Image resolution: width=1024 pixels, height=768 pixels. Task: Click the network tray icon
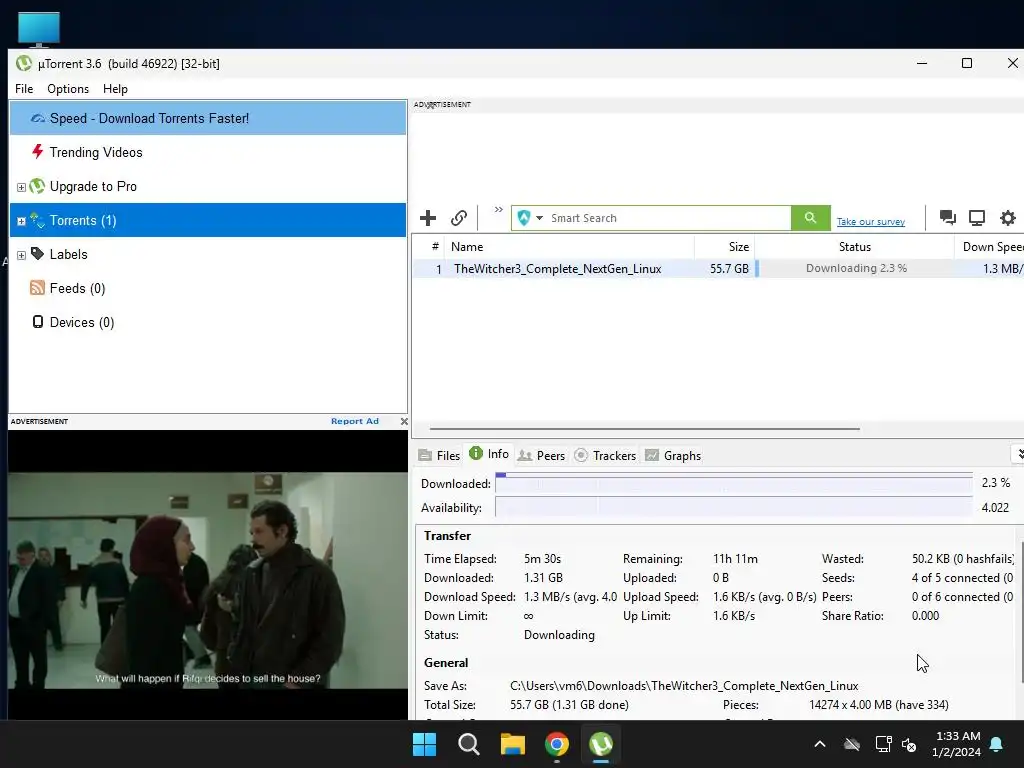click(x=884, y=744)
